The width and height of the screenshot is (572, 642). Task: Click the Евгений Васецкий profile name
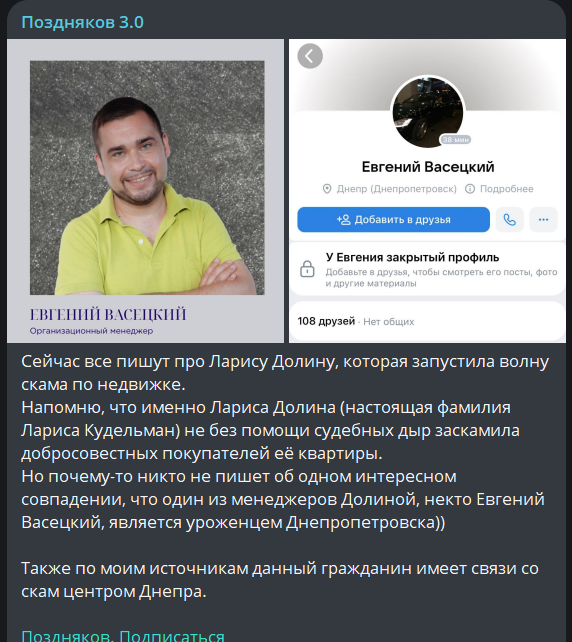[x=428, y=167]
